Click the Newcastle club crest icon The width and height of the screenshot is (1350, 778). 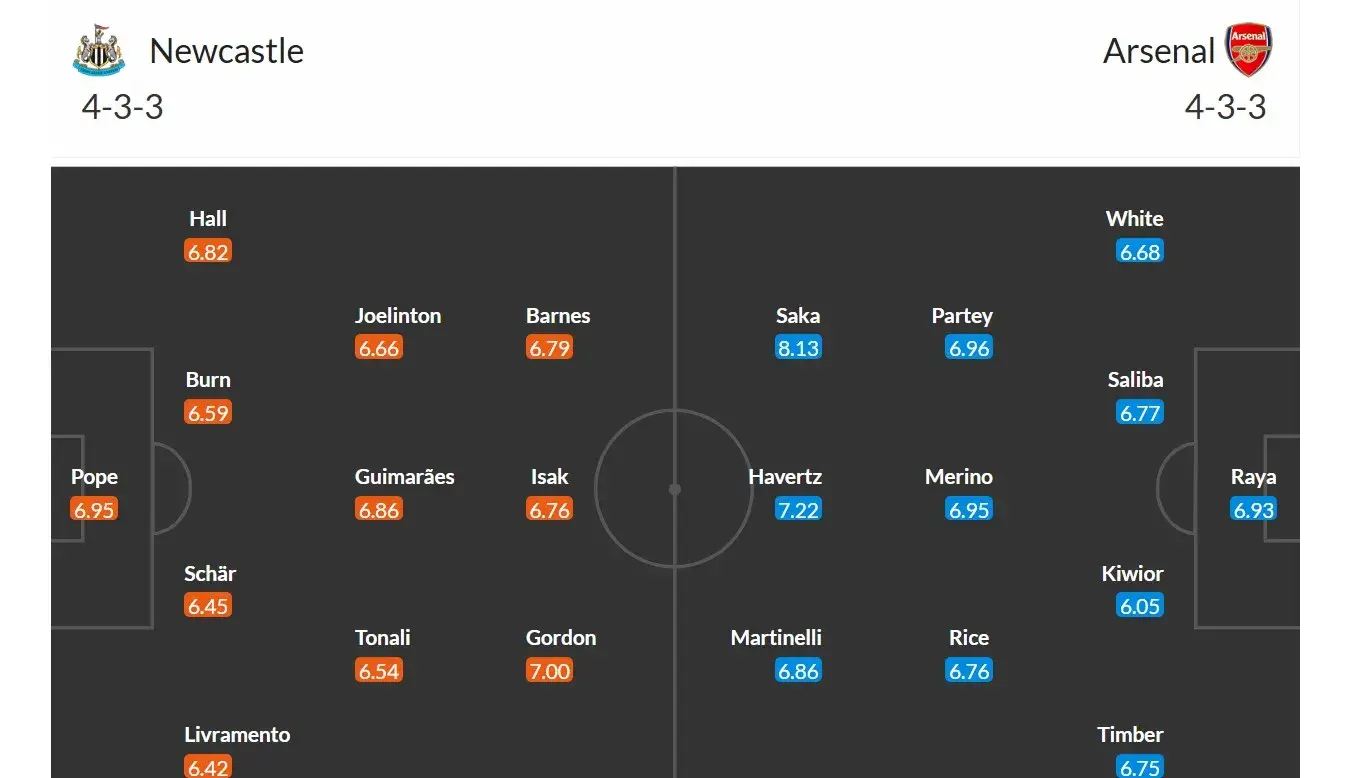click(99, 50)
